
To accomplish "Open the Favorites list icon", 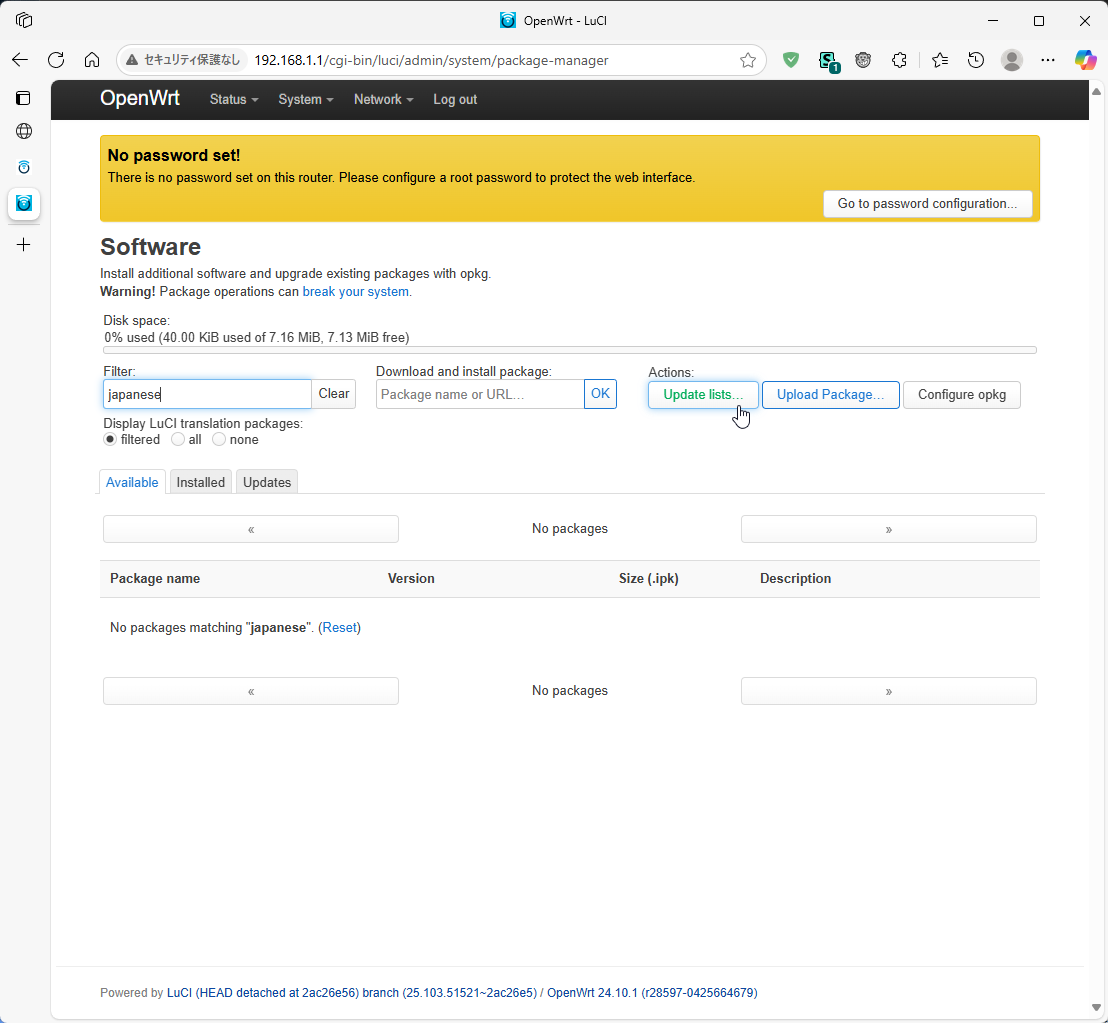I will 940,60.
